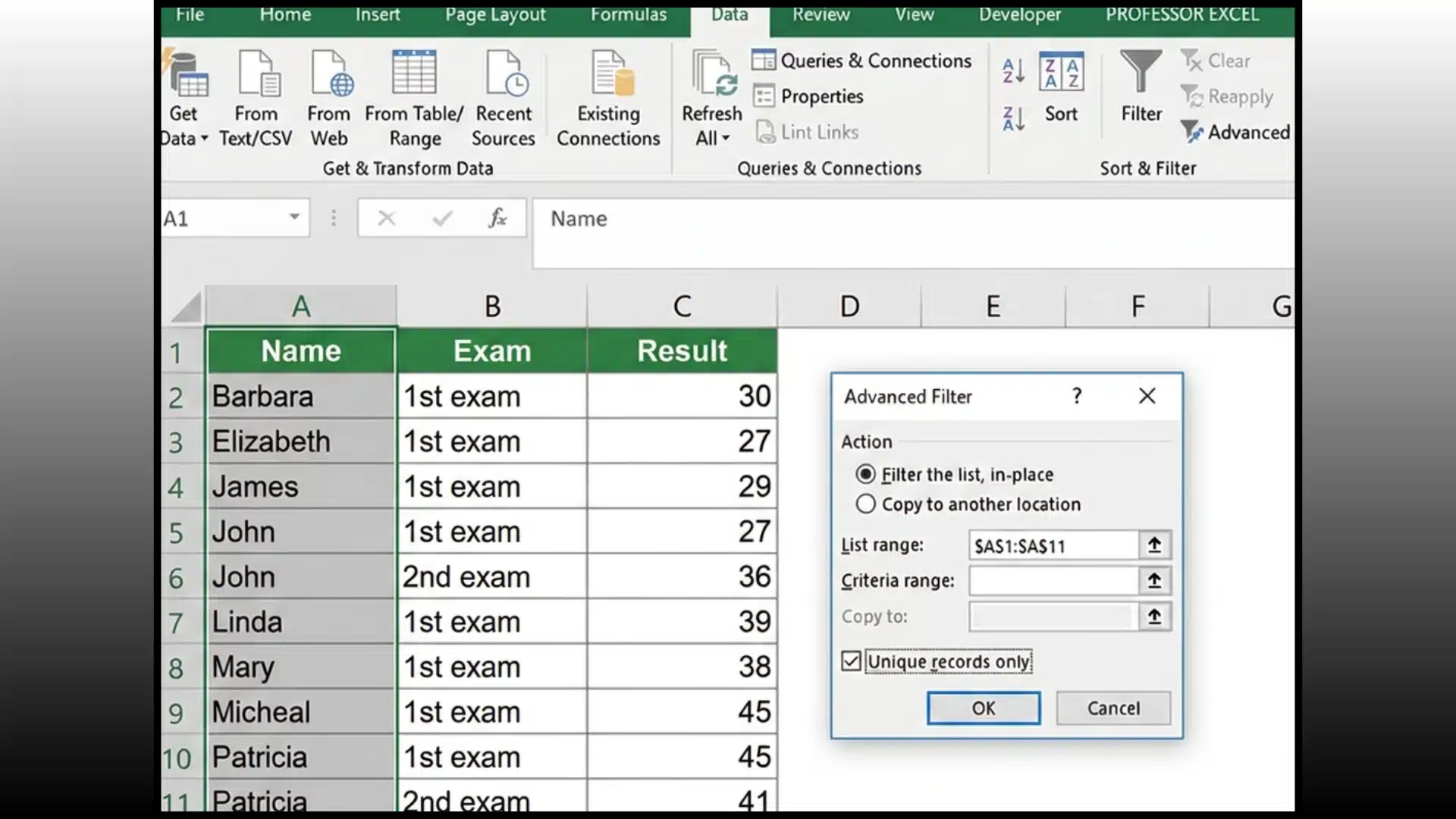Confirm Advanced Filter with OK

[984, 708]
